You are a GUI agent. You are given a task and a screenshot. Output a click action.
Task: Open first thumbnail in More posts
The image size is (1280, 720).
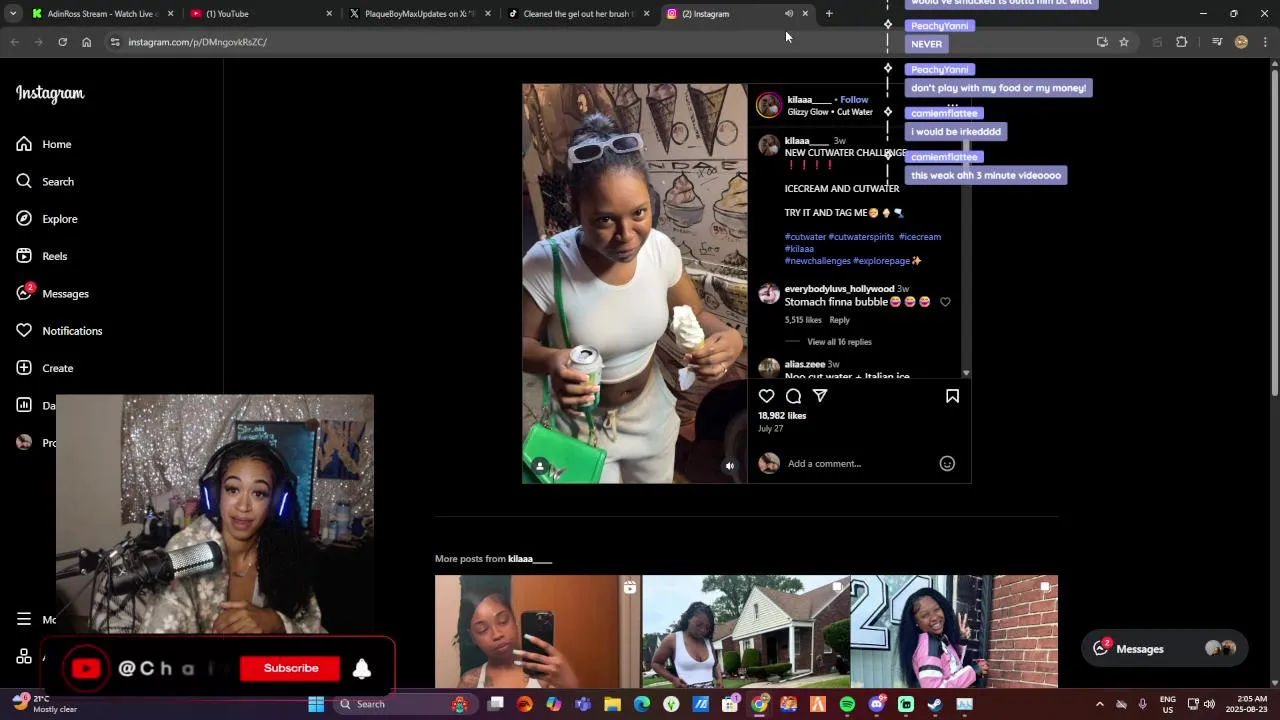(x=538, y=632)
